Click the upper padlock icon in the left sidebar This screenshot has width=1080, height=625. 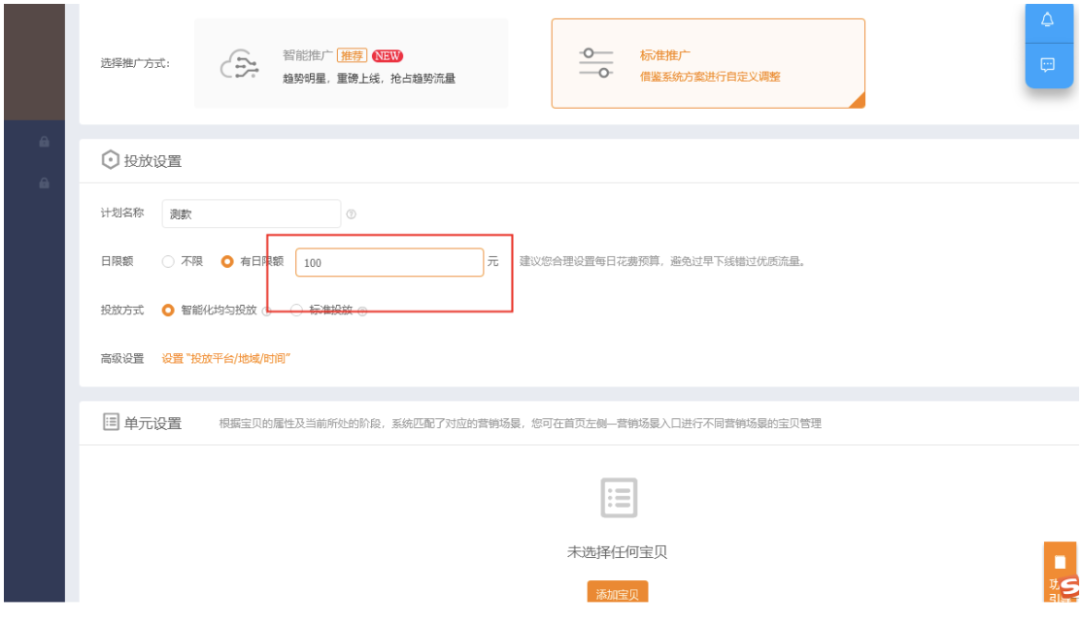[45, 142]
